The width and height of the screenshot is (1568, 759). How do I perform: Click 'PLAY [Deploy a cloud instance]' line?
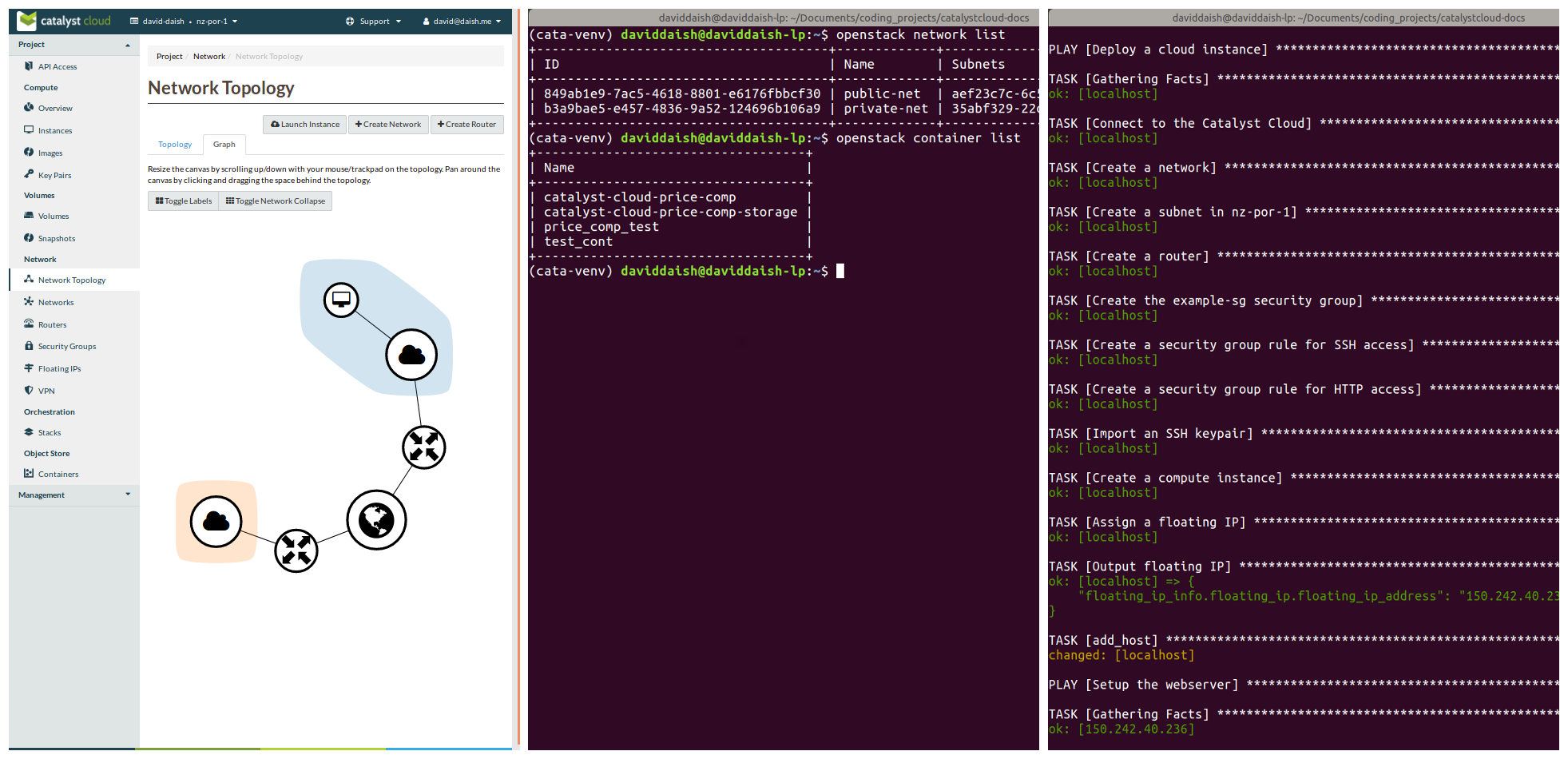[1304, 50]
